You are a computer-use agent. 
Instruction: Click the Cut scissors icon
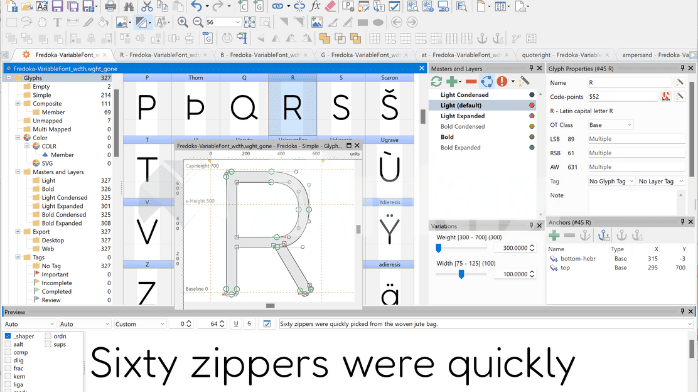(x=146, y=6)
